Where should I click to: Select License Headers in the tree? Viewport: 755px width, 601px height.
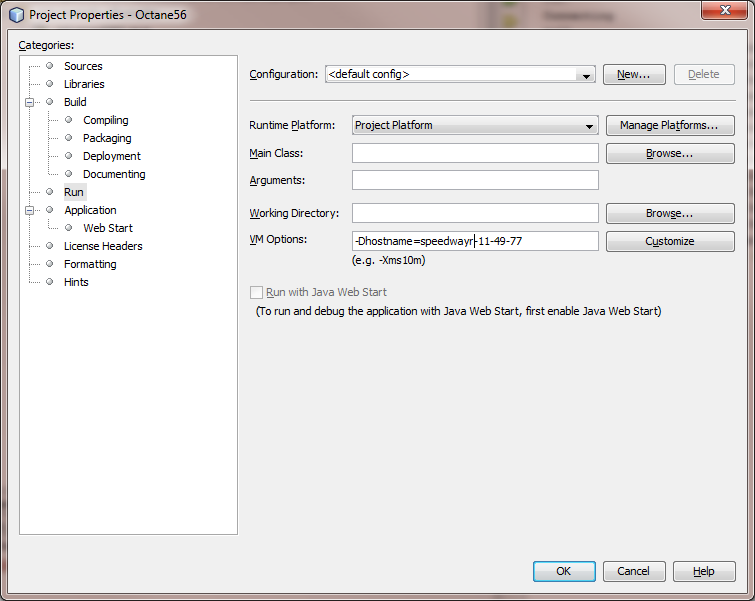click(x=103, y=246)
